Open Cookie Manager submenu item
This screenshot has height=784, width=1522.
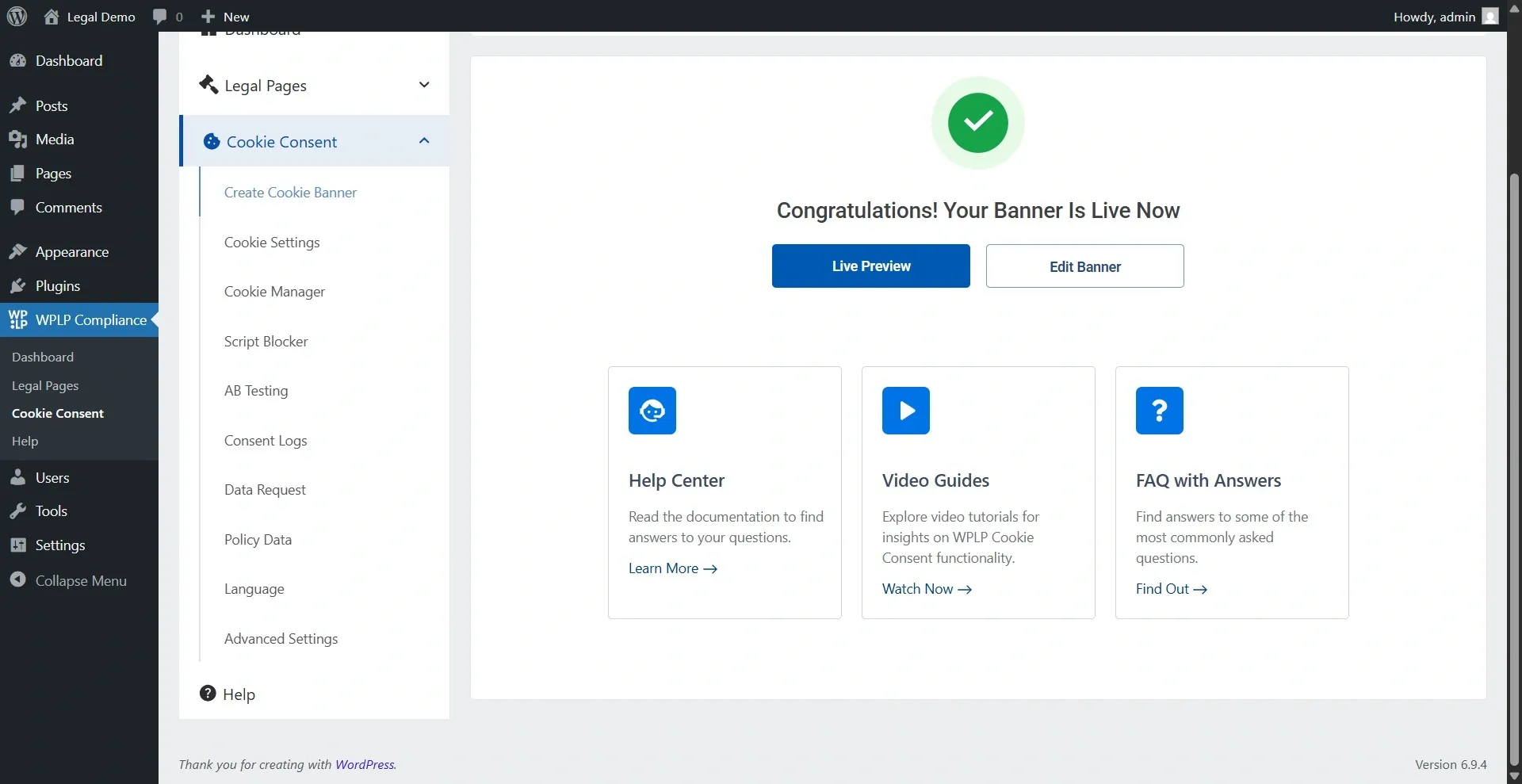pyautogui.click(x=274, y=292)
